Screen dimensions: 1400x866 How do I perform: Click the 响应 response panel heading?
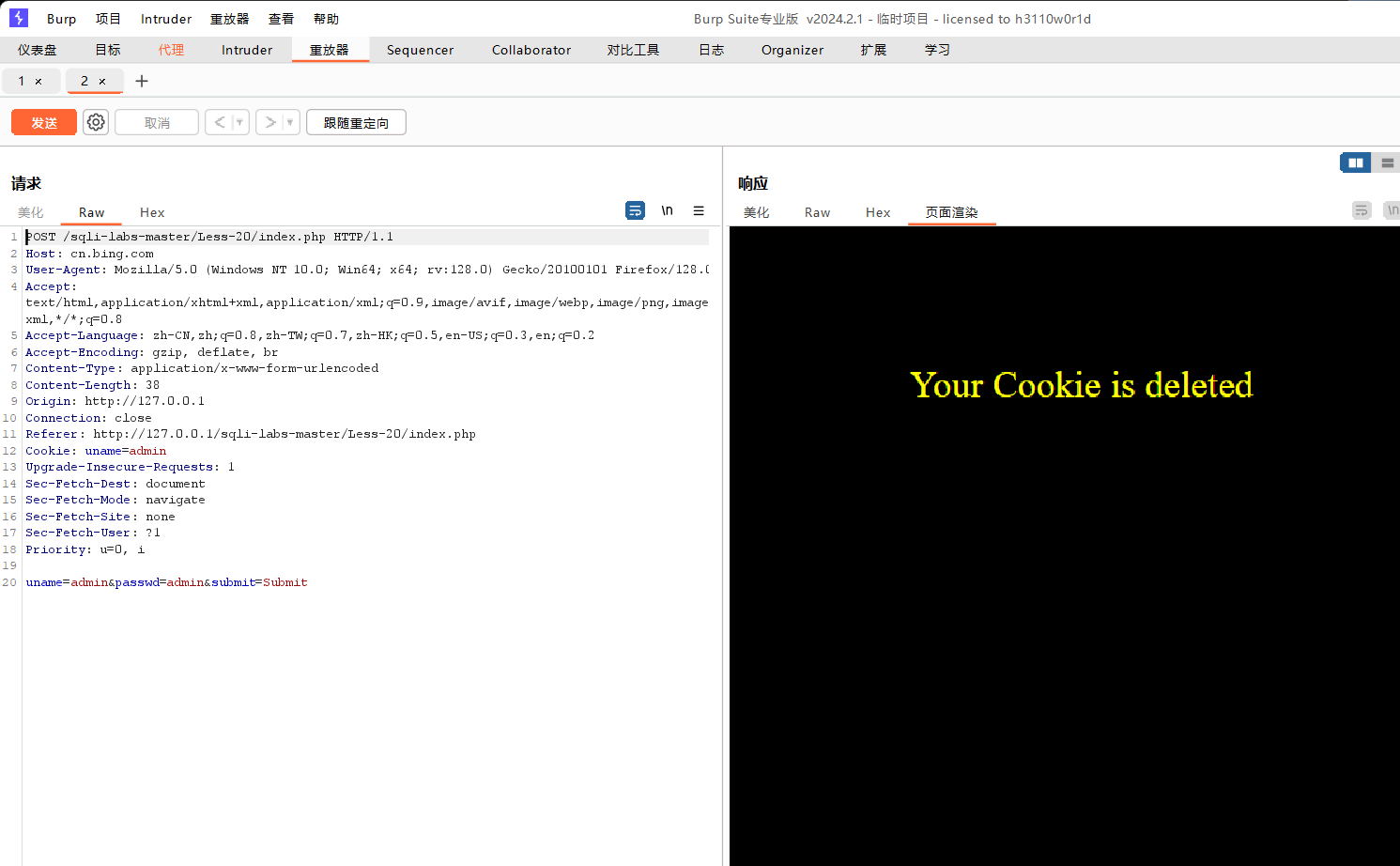click(753, 183)
